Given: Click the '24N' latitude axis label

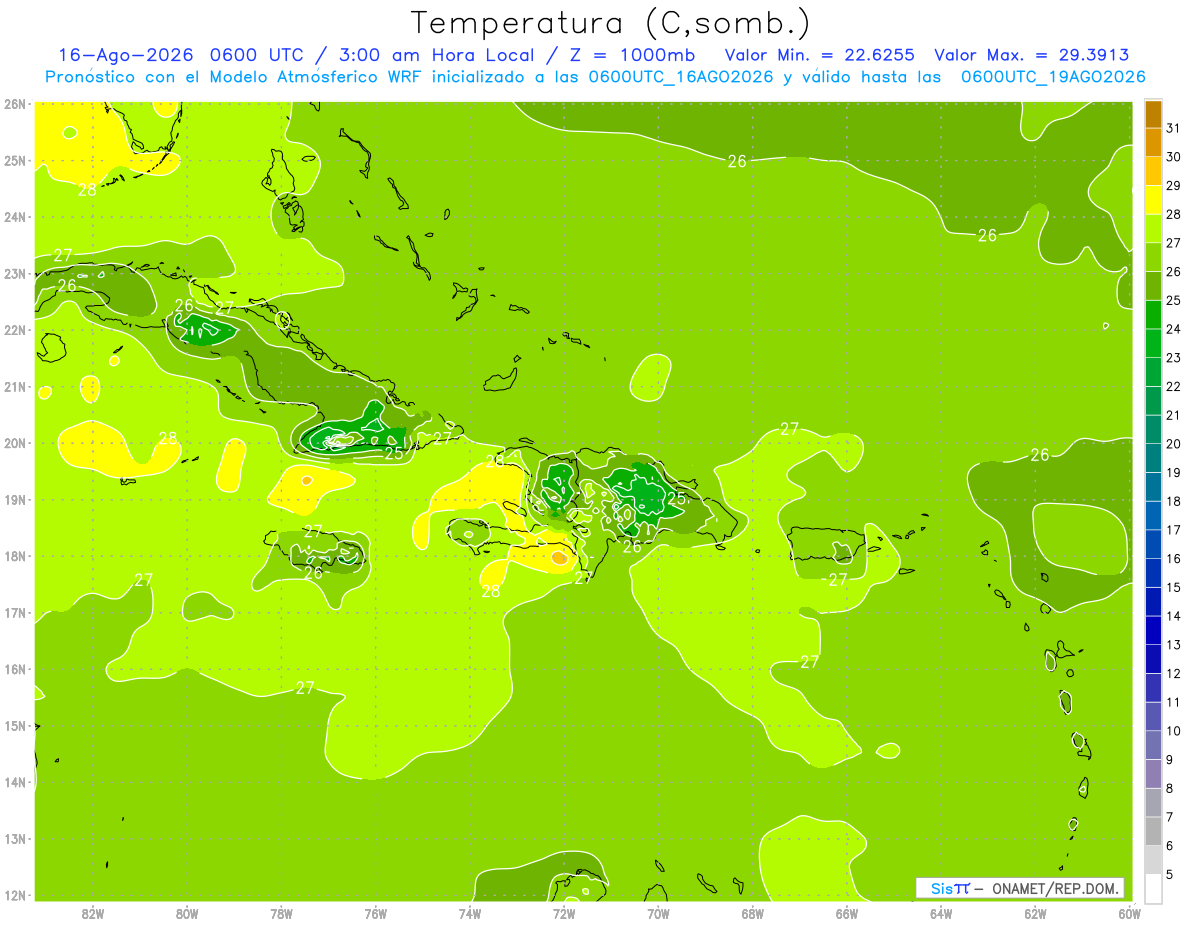Looking at the screenshot, I should pos(14,217).
